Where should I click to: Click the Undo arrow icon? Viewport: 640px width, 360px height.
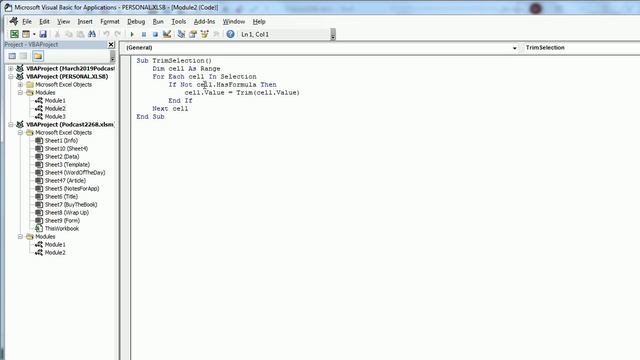pyautogui.click(x=106, y=34)
